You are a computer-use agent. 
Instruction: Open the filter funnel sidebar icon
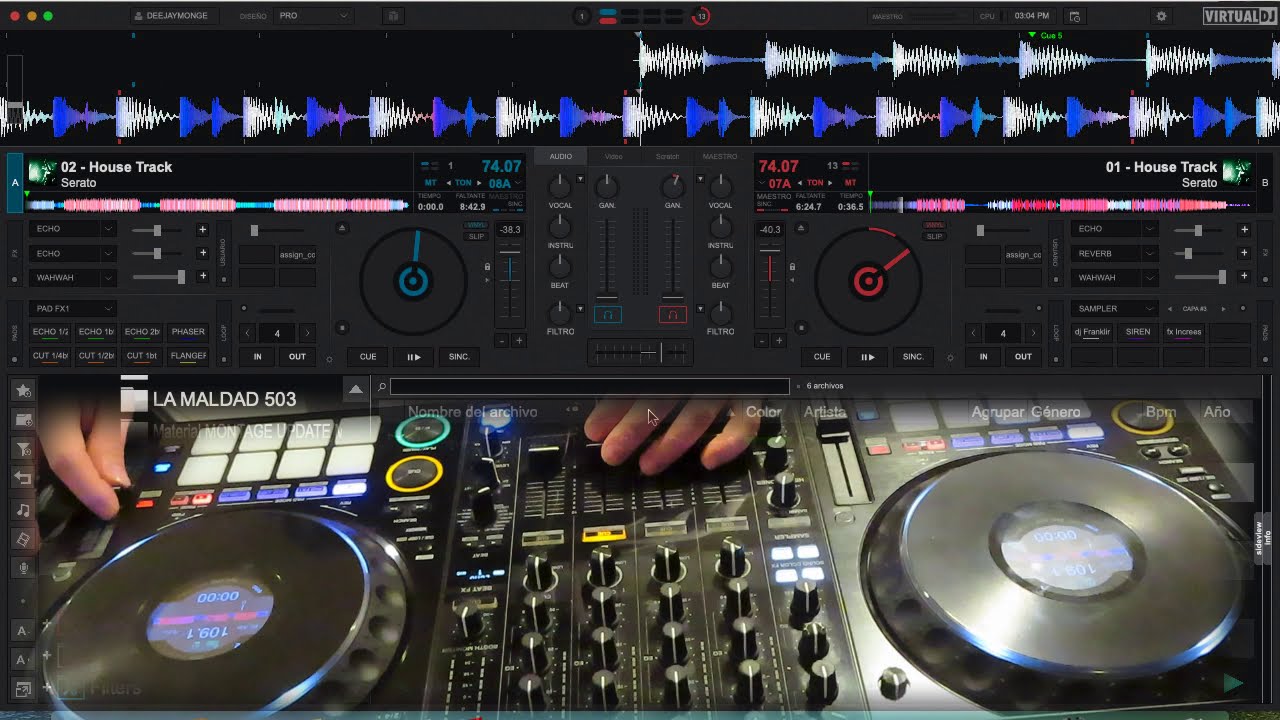point(23,450)
